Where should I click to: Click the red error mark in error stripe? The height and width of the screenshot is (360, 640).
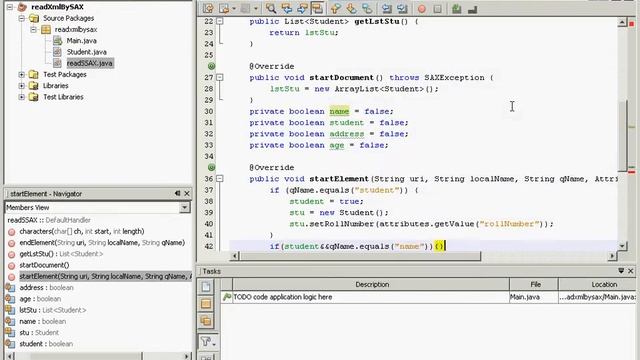[632, 172]
